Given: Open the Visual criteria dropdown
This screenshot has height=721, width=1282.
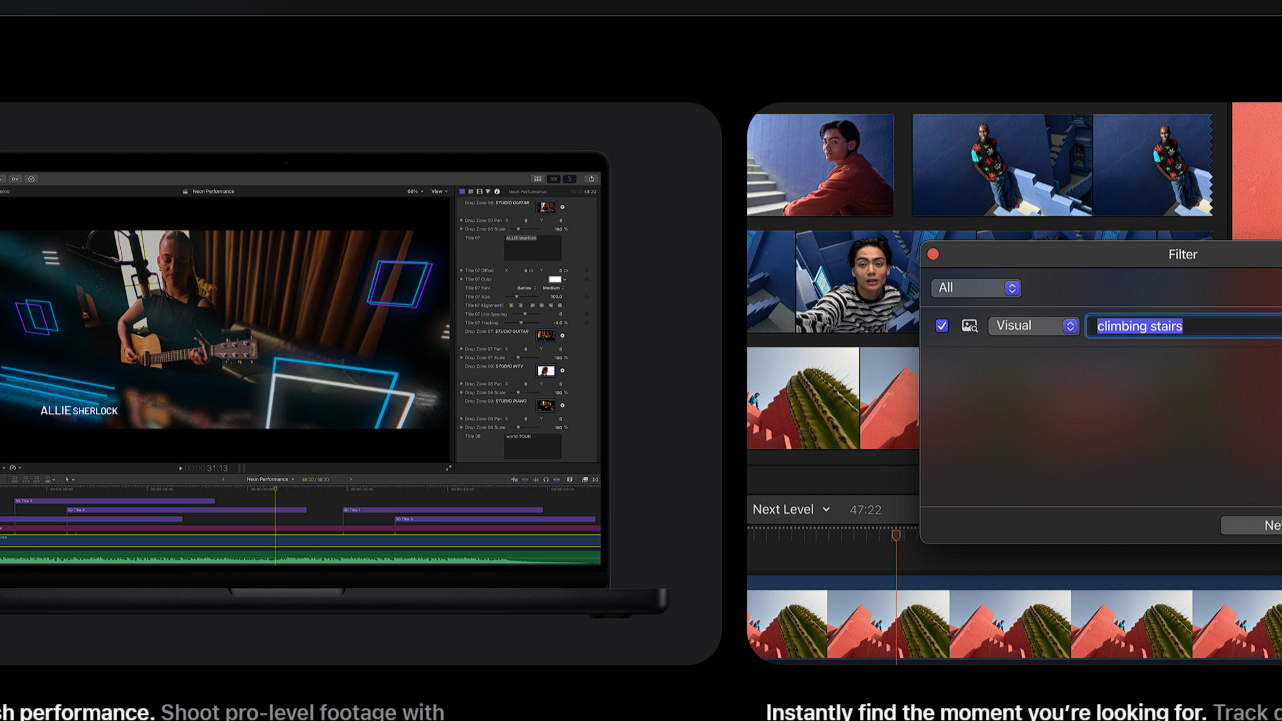Looking at the screenshot, I should pyautogui.click(x=1034, y=326).
